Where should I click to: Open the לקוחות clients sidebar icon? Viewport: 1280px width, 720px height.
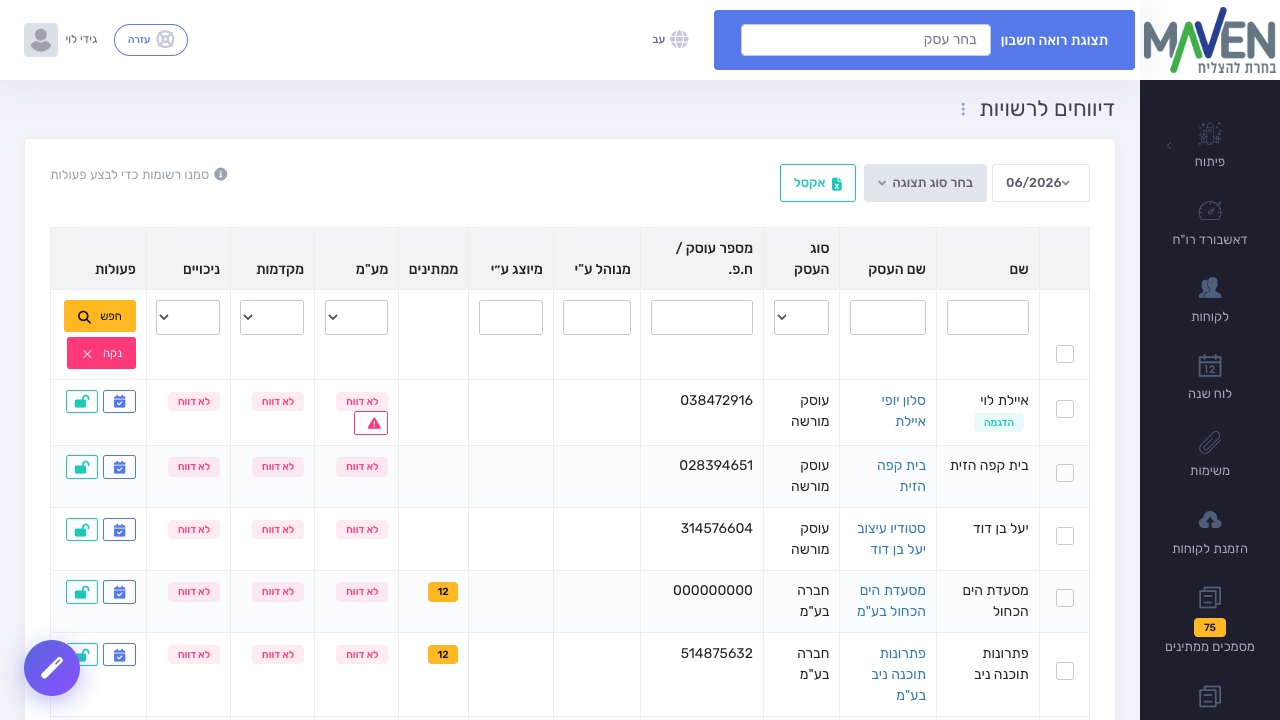1210,288
